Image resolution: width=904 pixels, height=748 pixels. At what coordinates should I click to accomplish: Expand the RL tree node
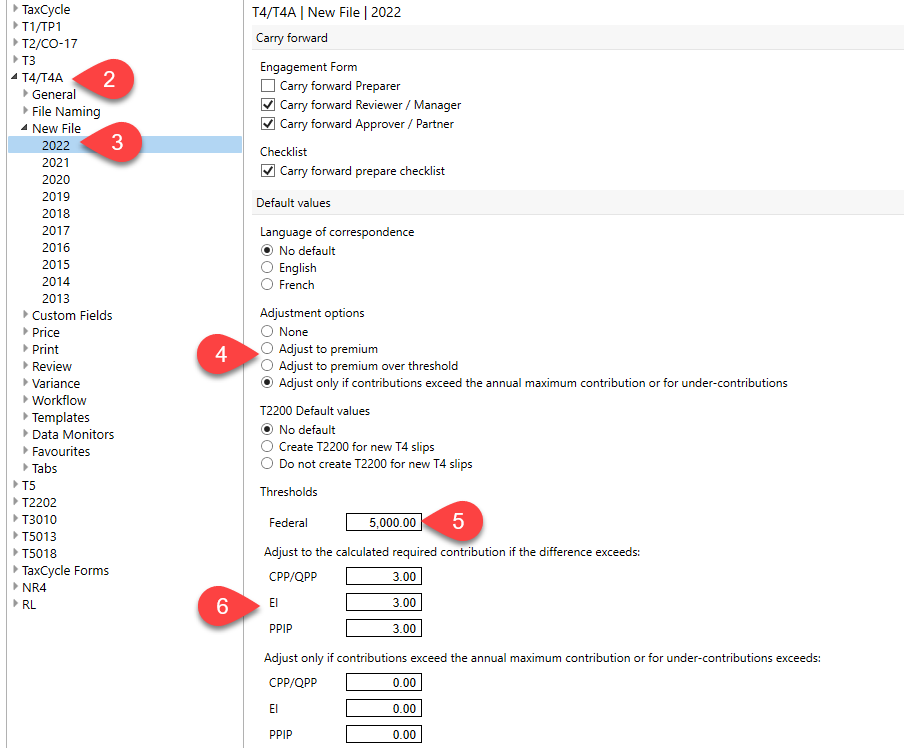16,604
